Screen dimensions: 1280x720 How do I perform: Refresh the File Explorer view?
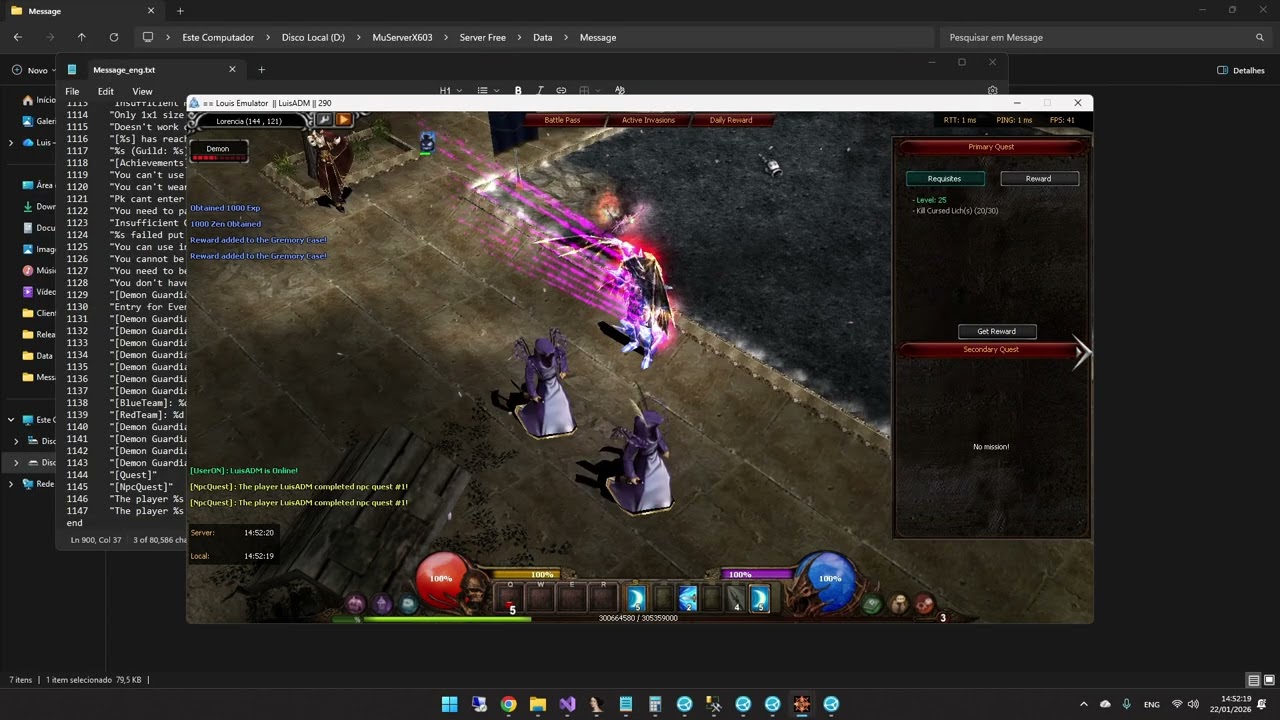pos(114,37)
